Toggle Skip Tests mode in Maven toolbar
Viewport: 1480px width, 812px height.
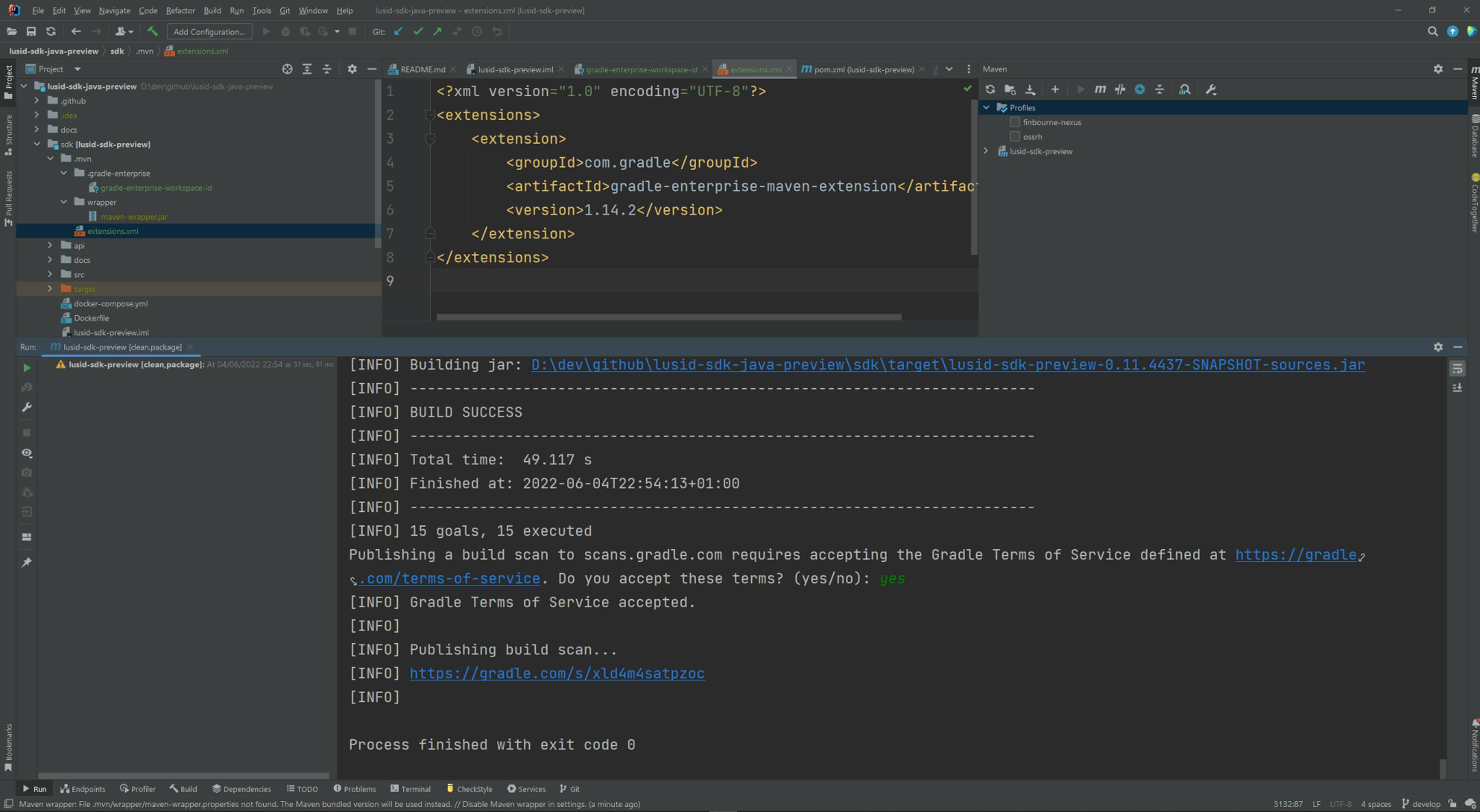1140,90
